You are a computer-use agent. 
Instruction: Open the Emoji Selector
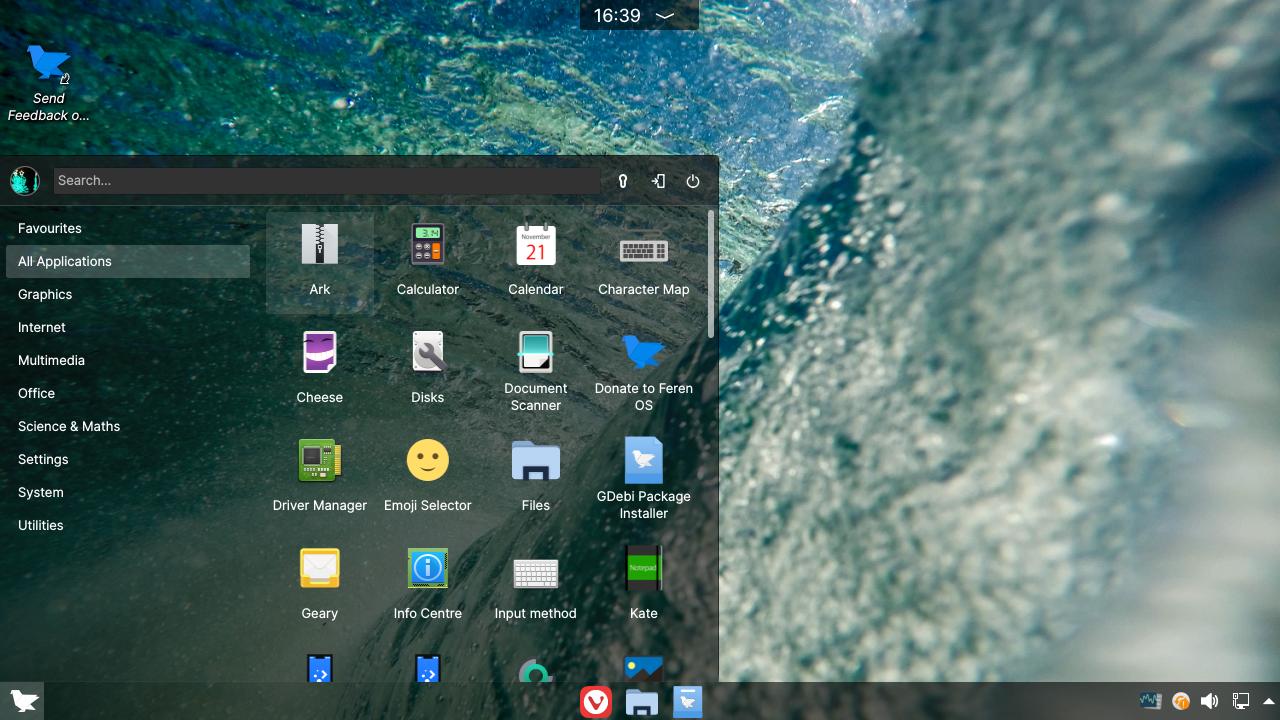[428, 478]
